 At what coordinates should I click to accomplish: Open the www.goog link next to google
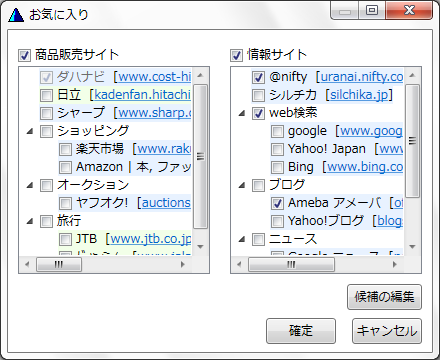(x=371, y=131)
